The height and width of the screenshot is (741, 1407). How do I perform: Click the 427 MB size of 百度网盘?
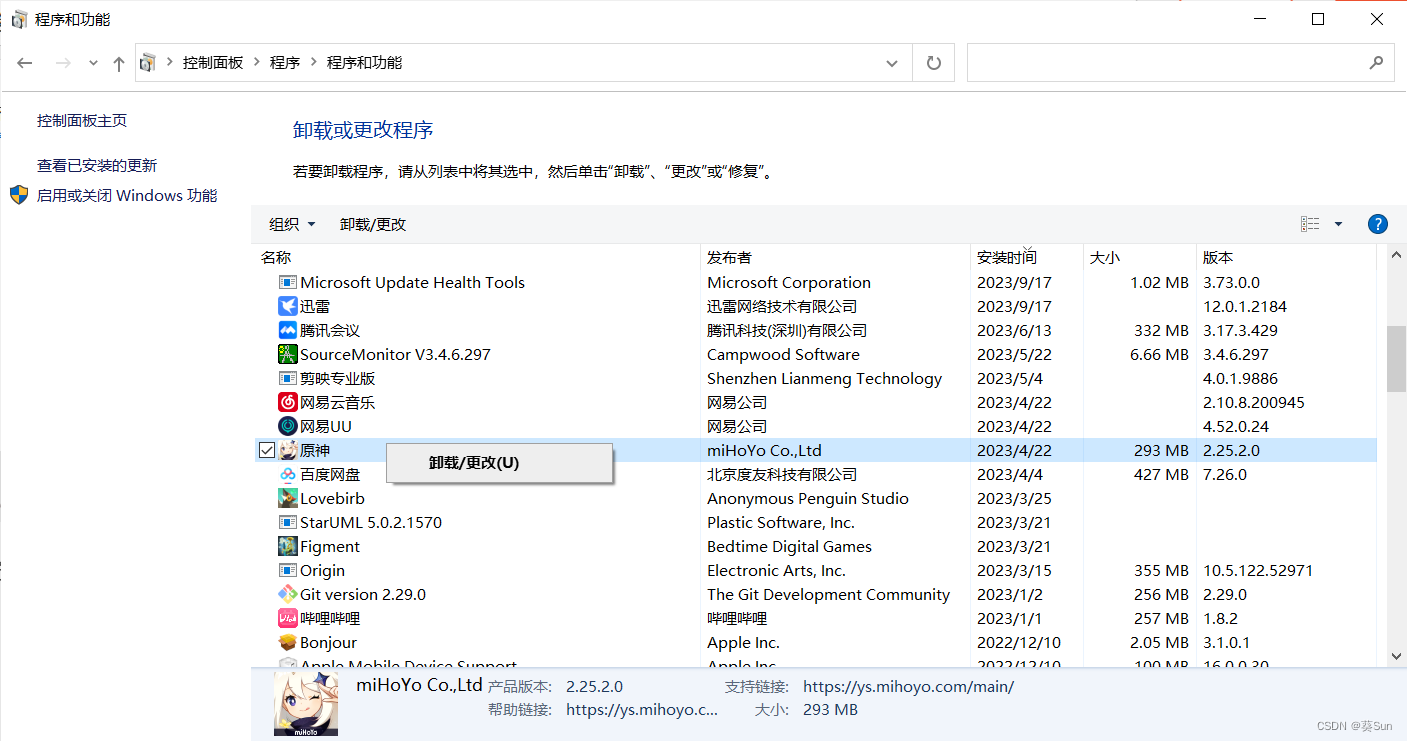1161,475
